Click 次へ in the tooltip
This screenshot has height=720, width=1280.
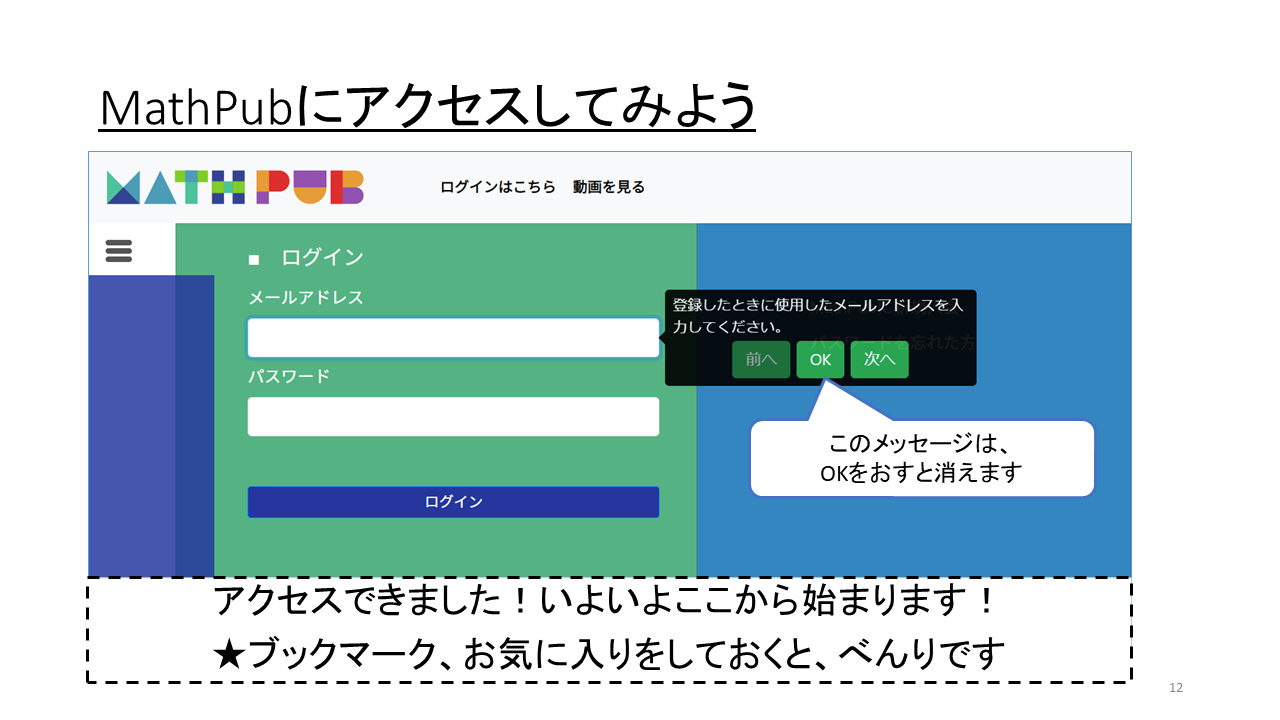tap(879, 360)
